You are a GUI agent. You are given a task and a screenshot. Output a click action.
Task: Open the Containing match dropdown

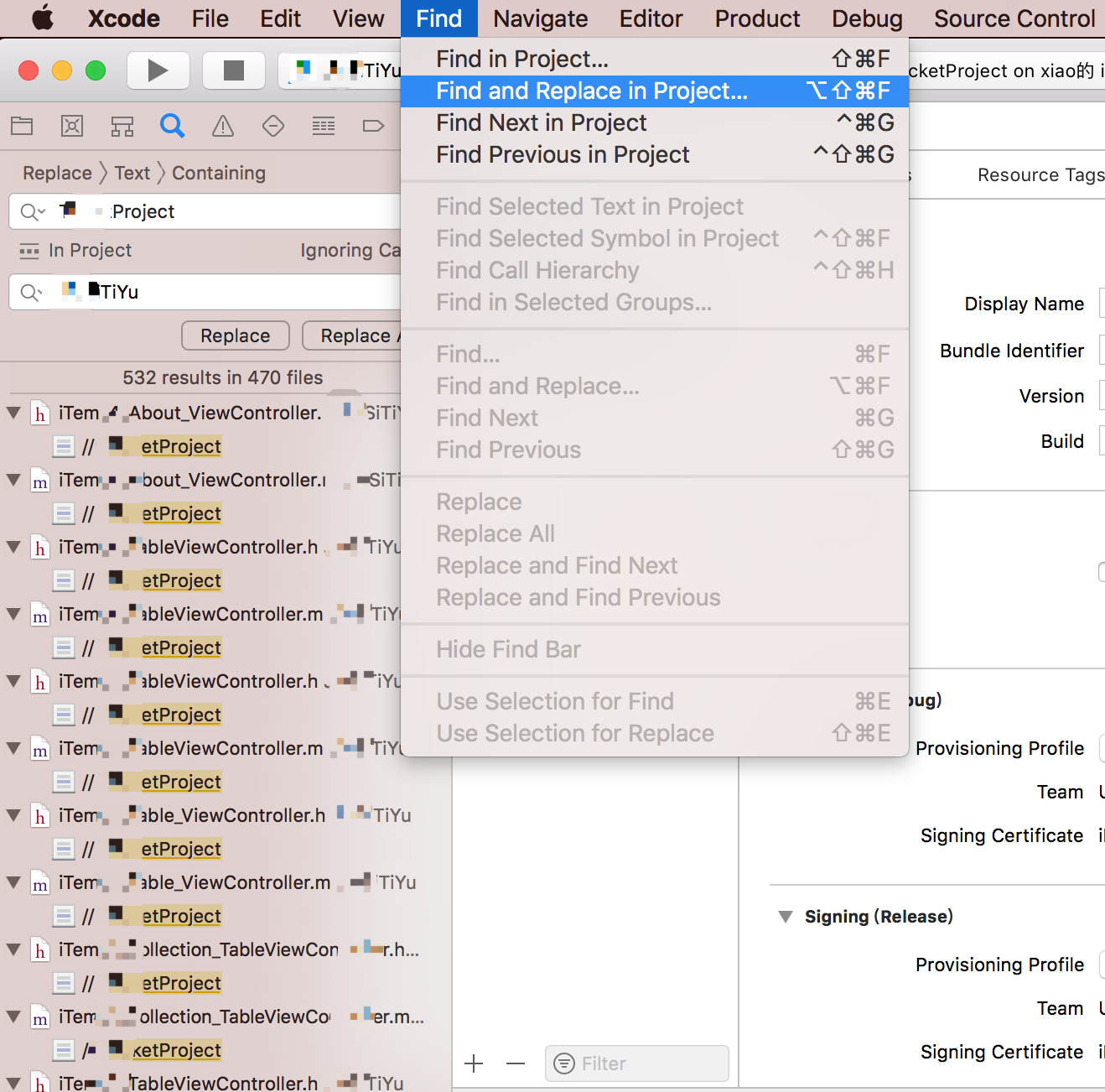pyautogui.click(x=219, y=173)
